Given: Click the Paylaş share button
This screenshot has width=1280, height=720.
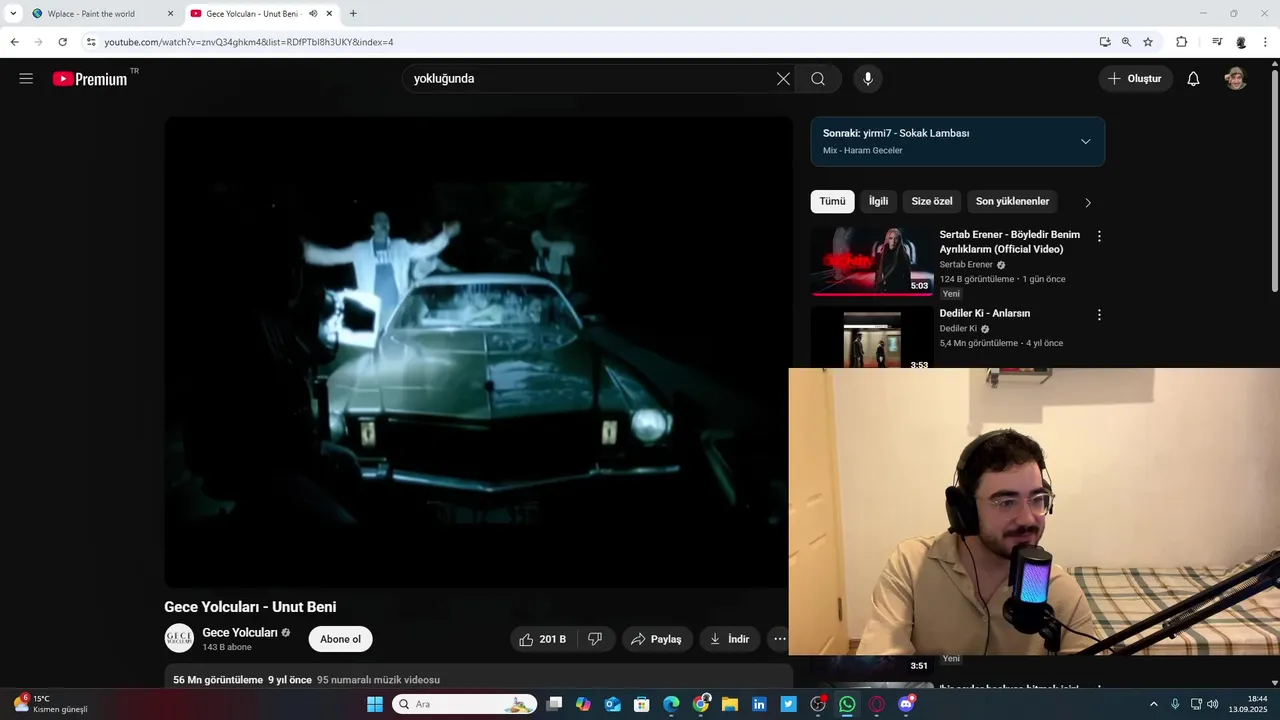Looking at the screenshot, I should (657, 639).
